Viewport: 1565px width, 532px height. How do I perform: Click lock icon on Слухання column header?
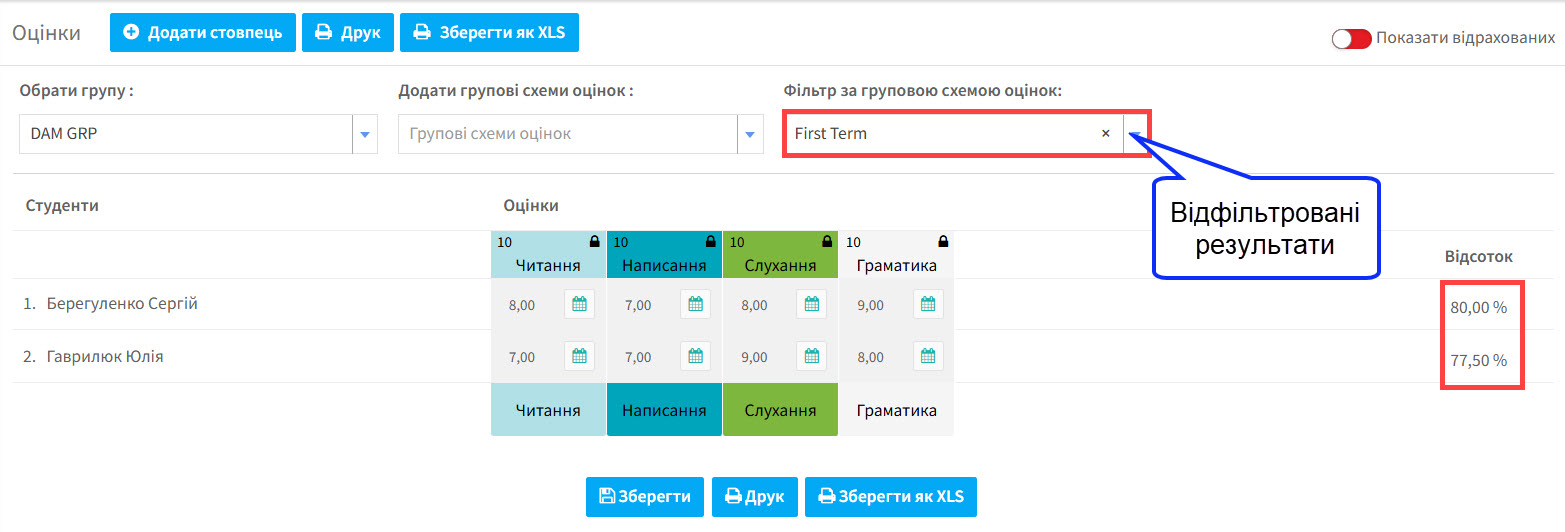[827, 241]
